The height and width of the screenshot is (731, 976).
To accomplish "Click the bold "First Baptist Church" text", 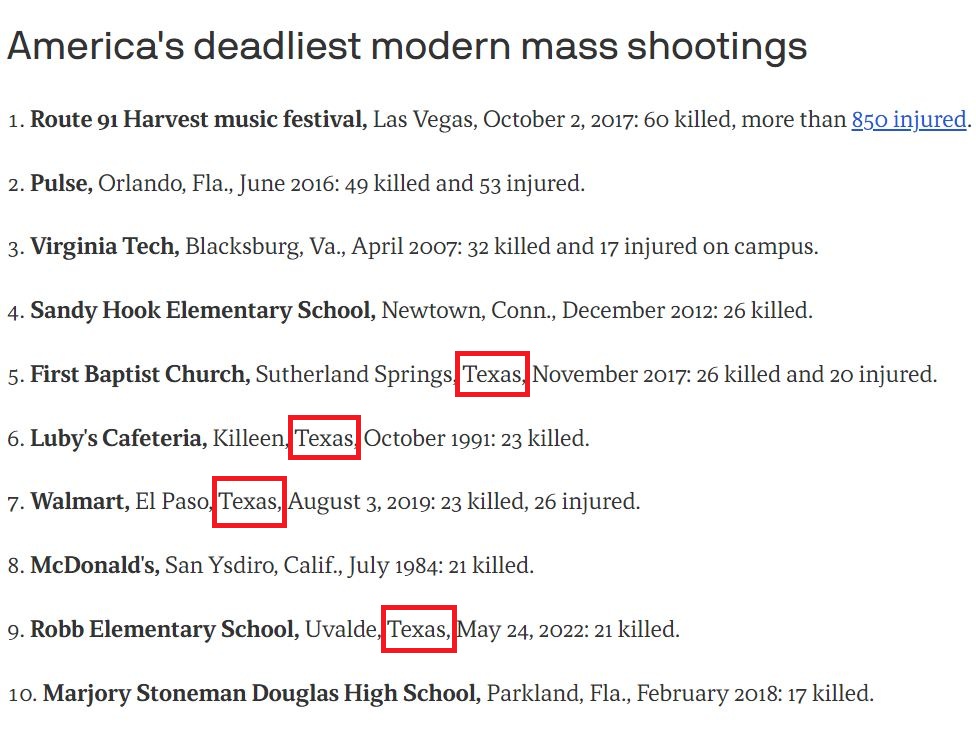I will pos(140,375).
